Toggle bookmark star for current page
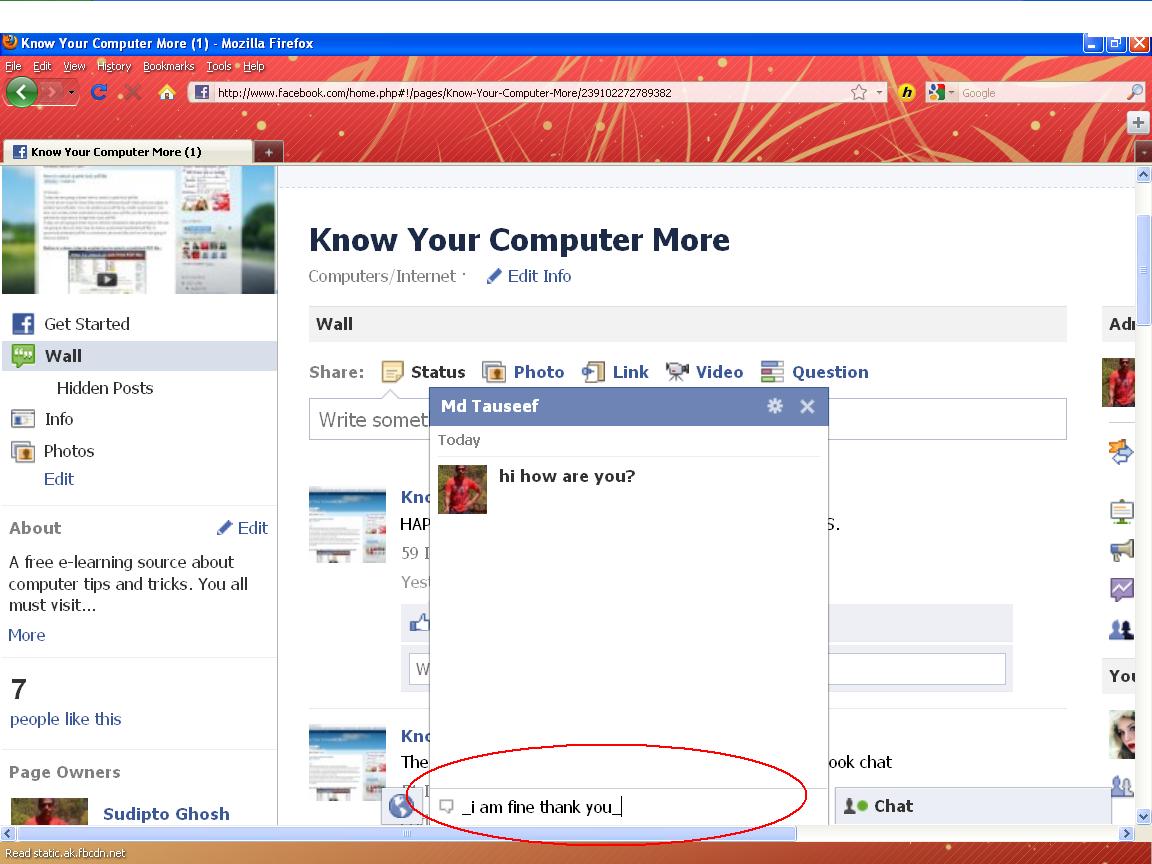1152x864 pixels. (x=856, y=91)
